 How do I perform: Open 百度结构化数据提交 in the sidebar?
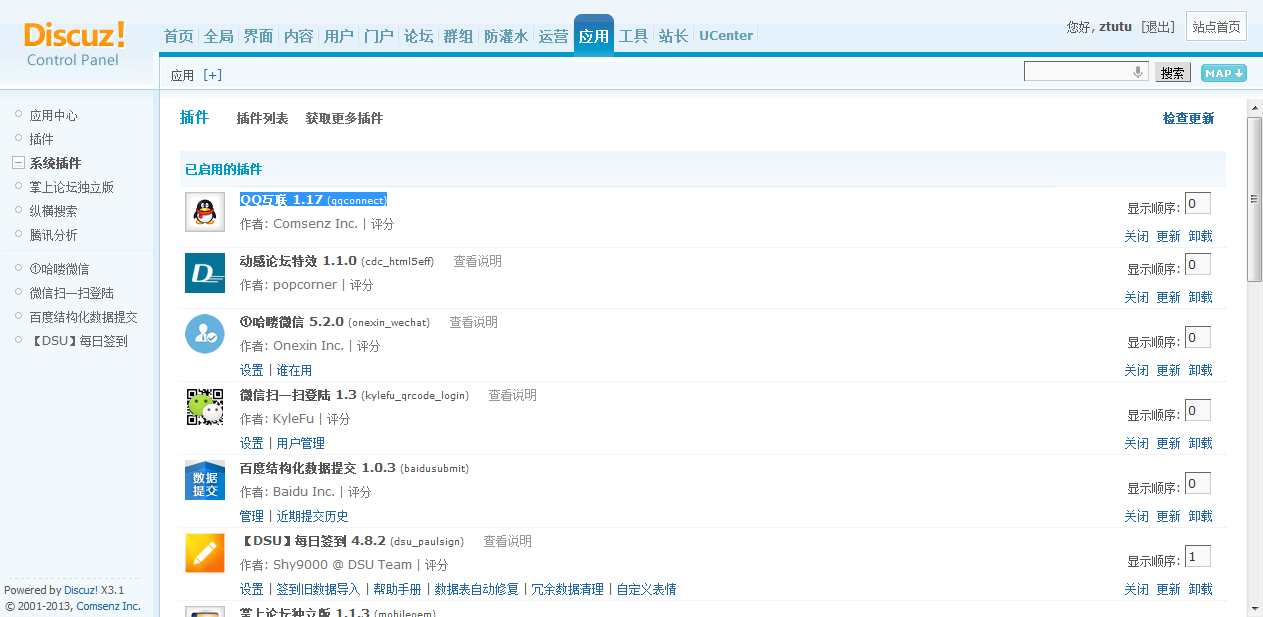tap(83, 317)
